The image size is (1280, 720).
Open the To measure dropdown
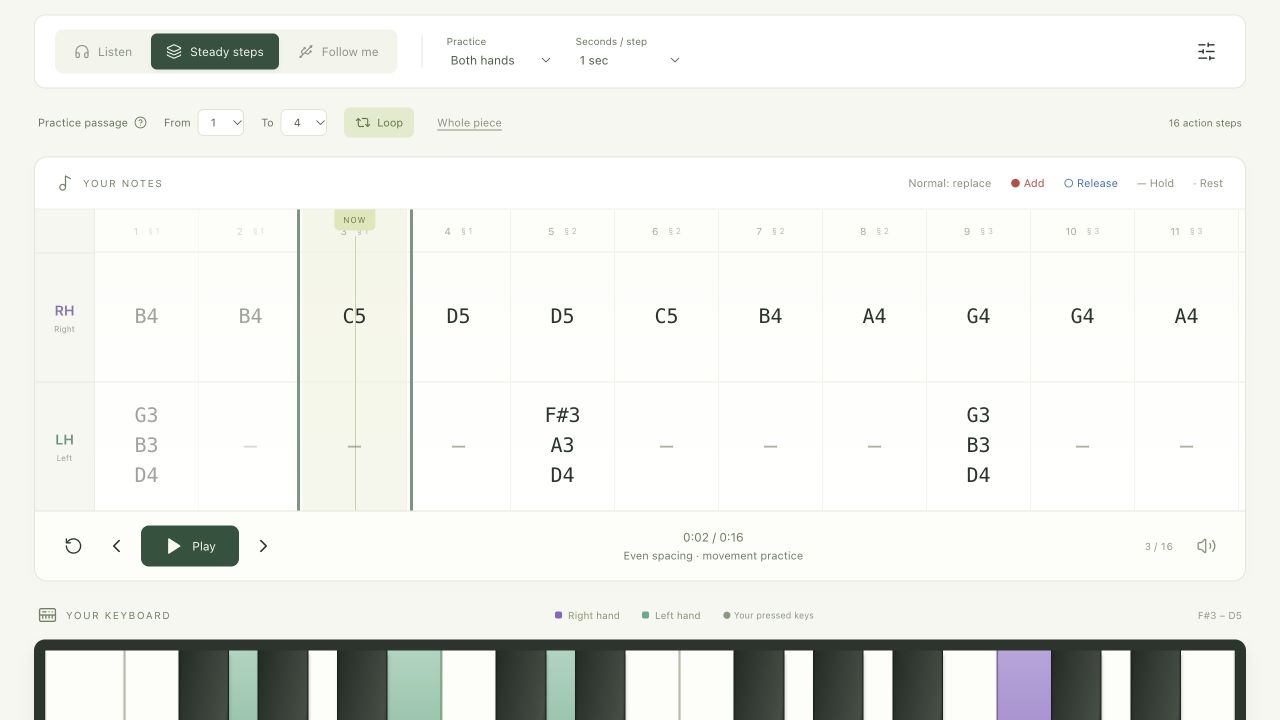point(304,123)
